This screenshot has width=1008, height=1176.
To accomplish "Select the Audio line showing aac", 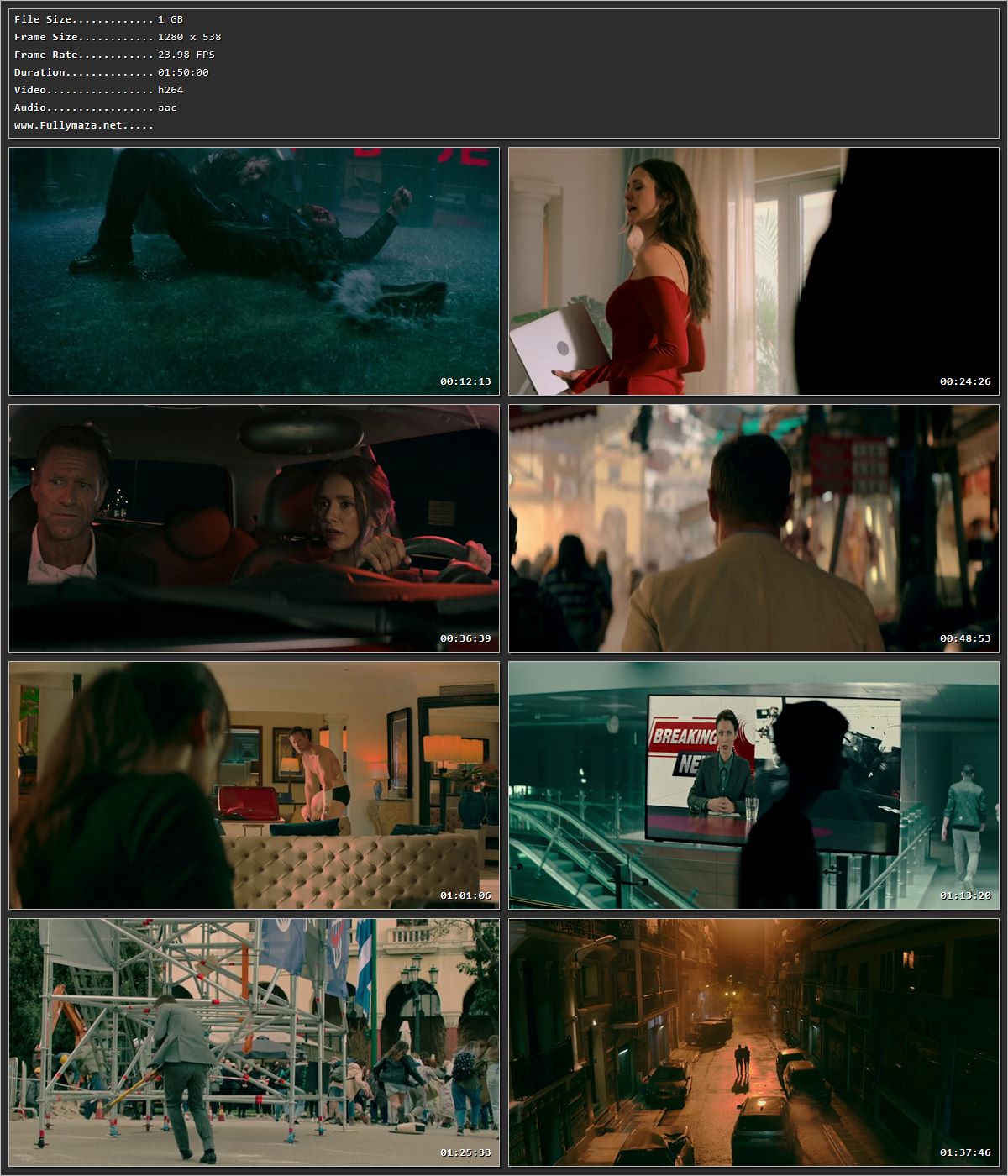I will point(95,108).
